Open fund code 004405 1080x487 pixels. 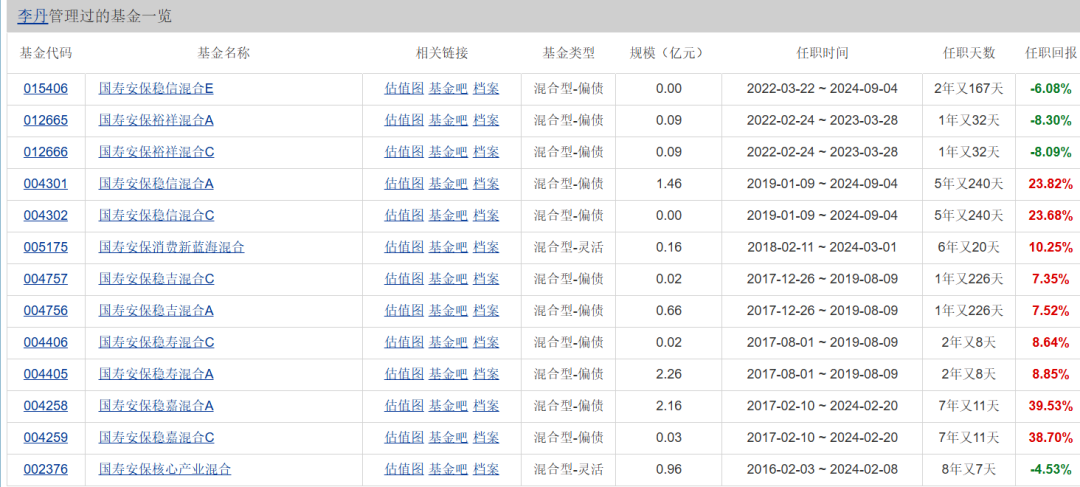click(x=45, y=373)
